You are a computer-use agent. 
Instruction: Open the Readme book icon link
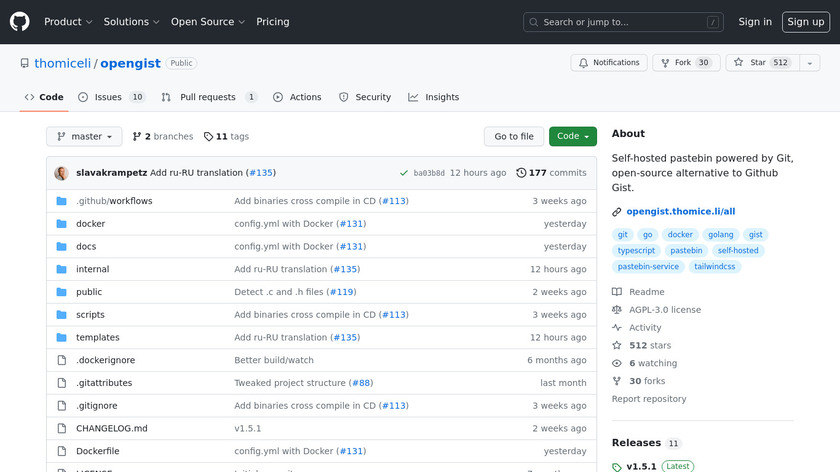617,292
